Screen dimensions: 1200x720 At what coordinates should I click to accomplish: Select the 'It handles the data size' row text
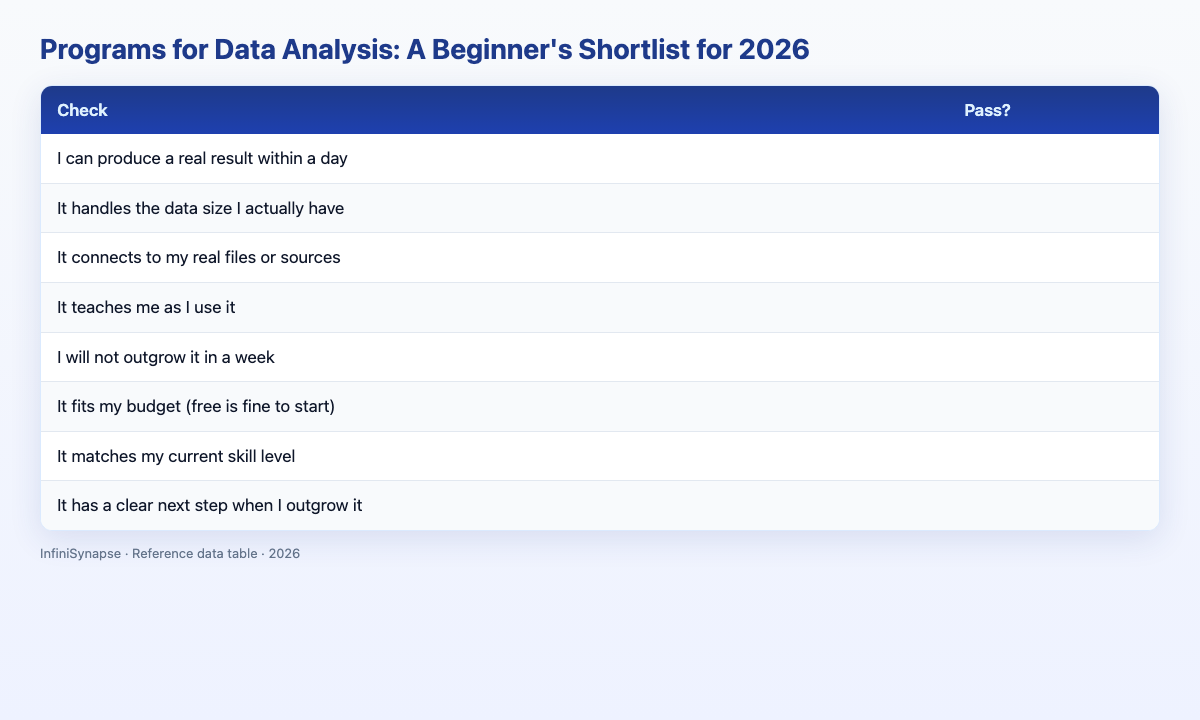(x=201, y=208)
